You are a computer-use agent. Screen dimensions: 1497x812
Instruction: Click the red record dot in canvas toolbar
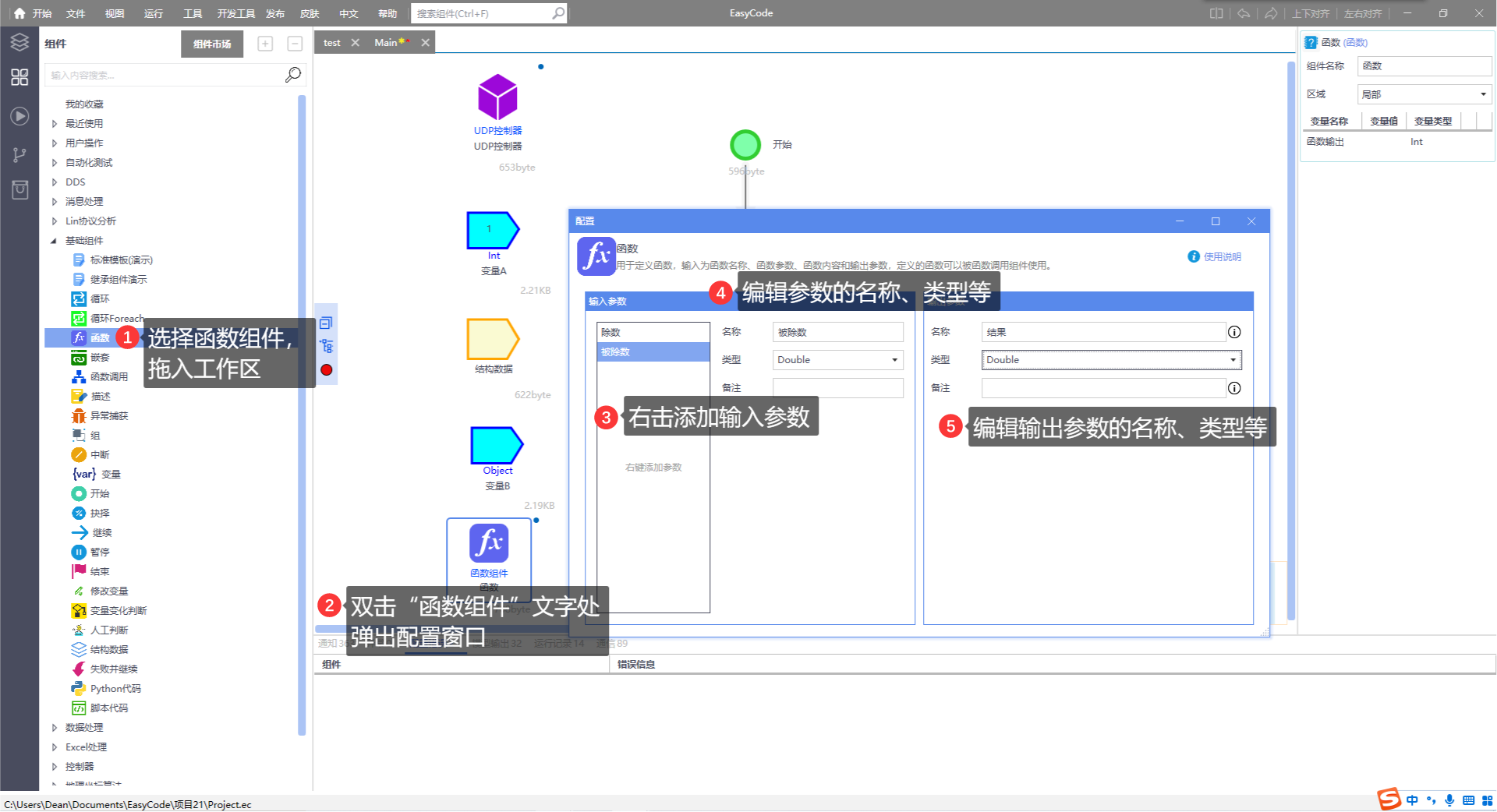click(x=327, y=370)
